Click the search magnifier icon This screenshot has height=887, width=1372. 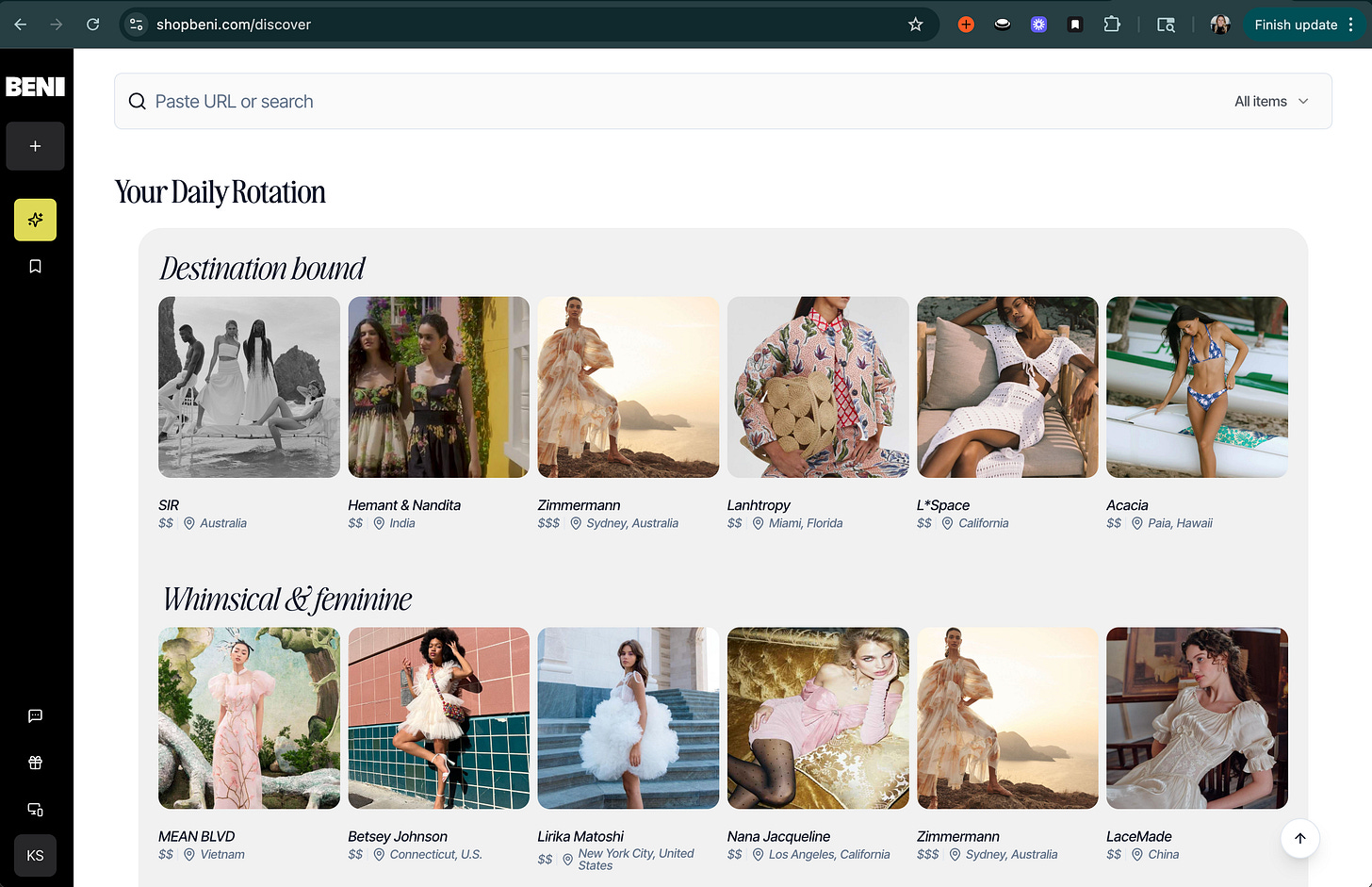click(137, 101)
